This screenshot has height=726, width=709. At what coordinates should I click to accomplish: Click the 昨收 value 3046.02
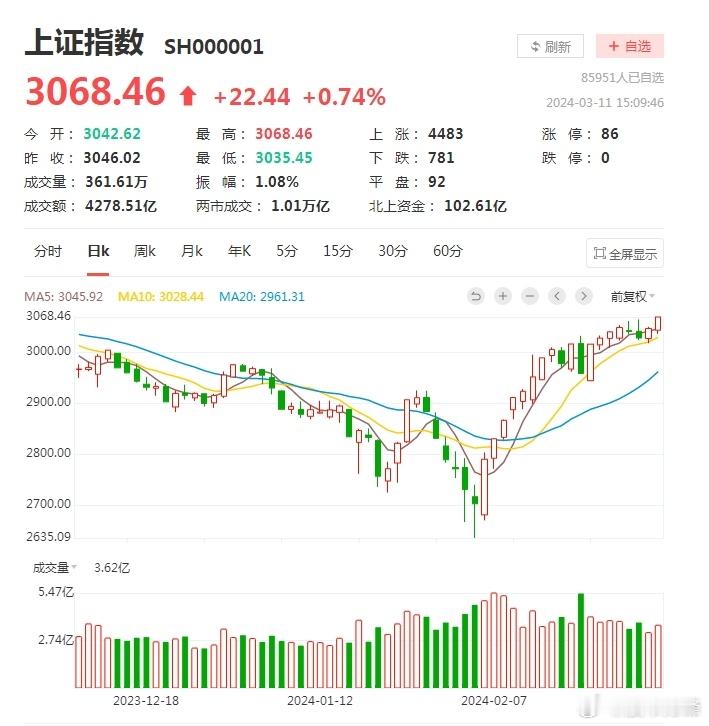coord(112,158)
